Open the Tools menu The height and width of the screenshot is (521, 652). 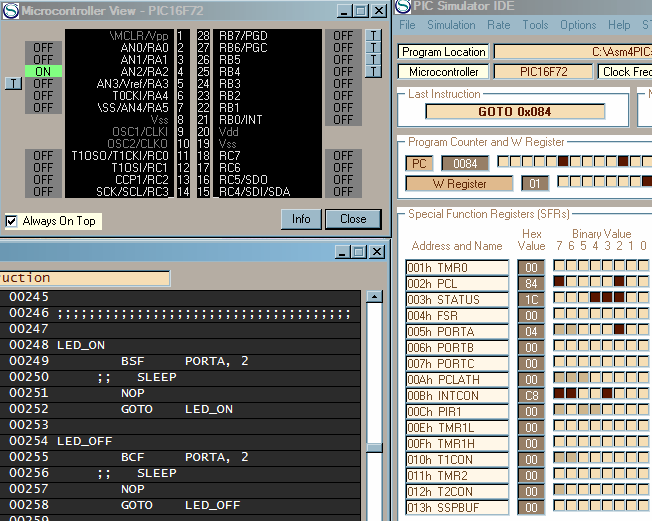click(535, 25)
